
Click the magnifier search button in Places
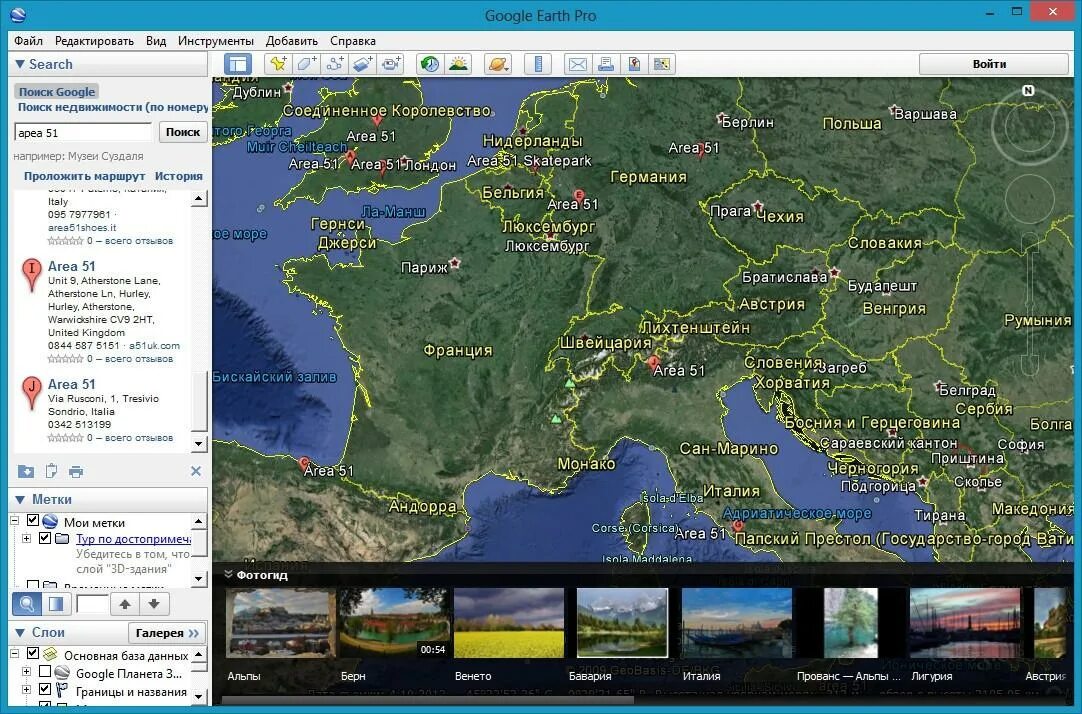[x=27, y=604]
